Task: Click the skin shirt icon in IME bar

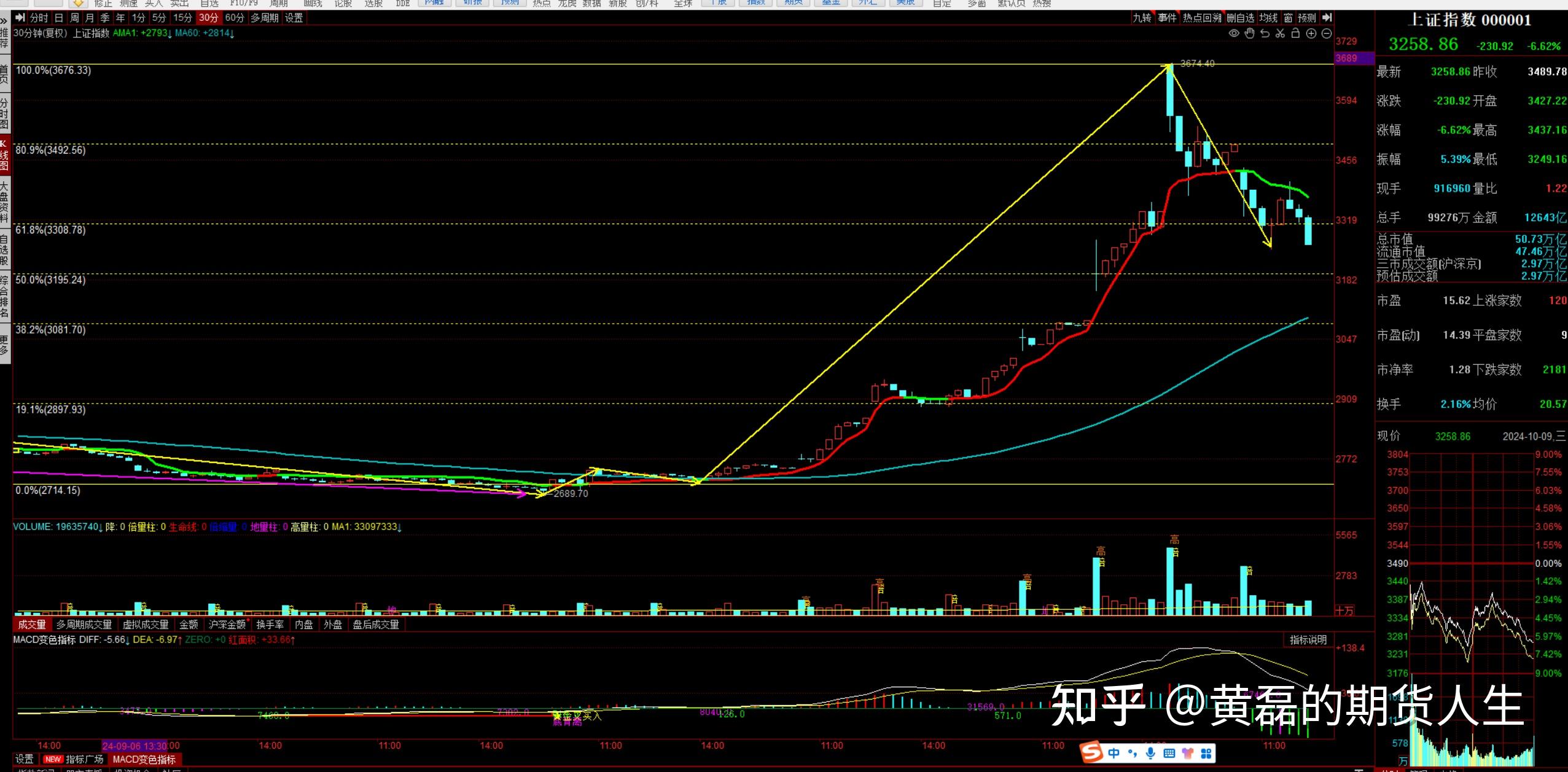Action: pos(1187,753)
